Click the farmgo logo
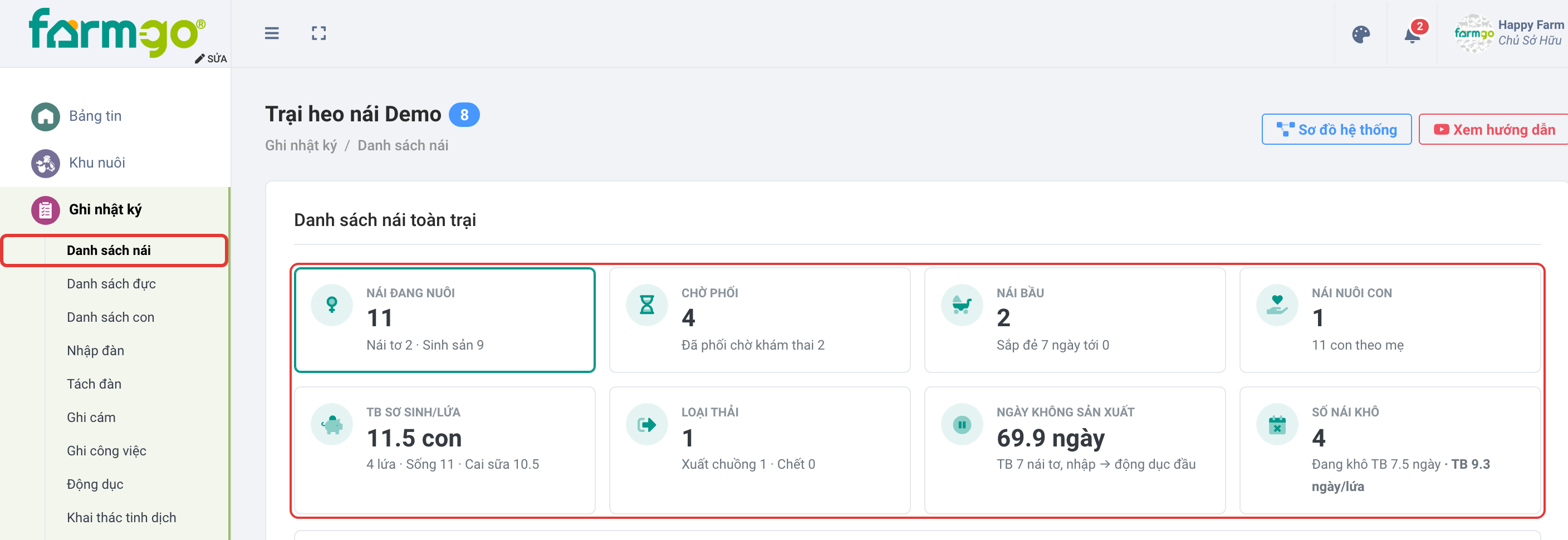The width and height of the screenshot is (1568, 540). tap(117, 32)
